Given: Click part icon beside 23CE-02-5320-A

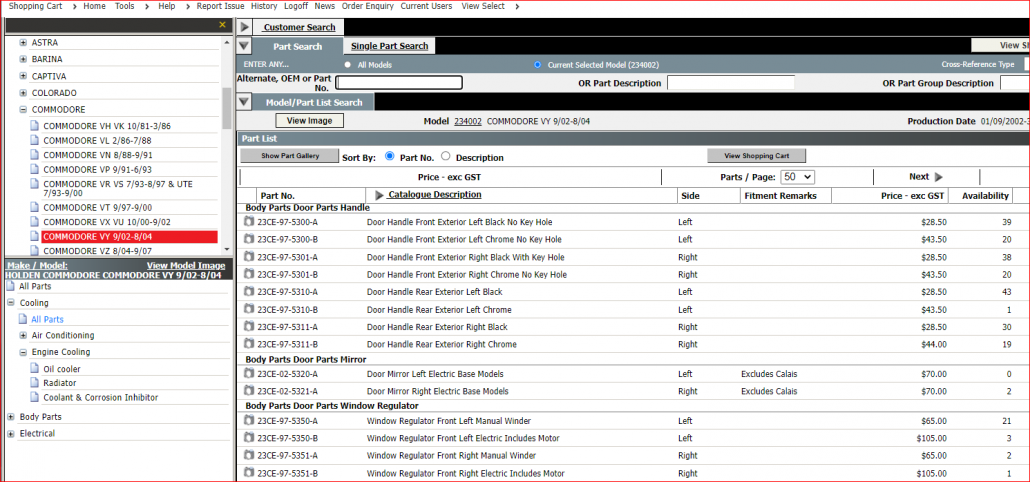Looking at the screenshot, I should (x=249, y=374).
